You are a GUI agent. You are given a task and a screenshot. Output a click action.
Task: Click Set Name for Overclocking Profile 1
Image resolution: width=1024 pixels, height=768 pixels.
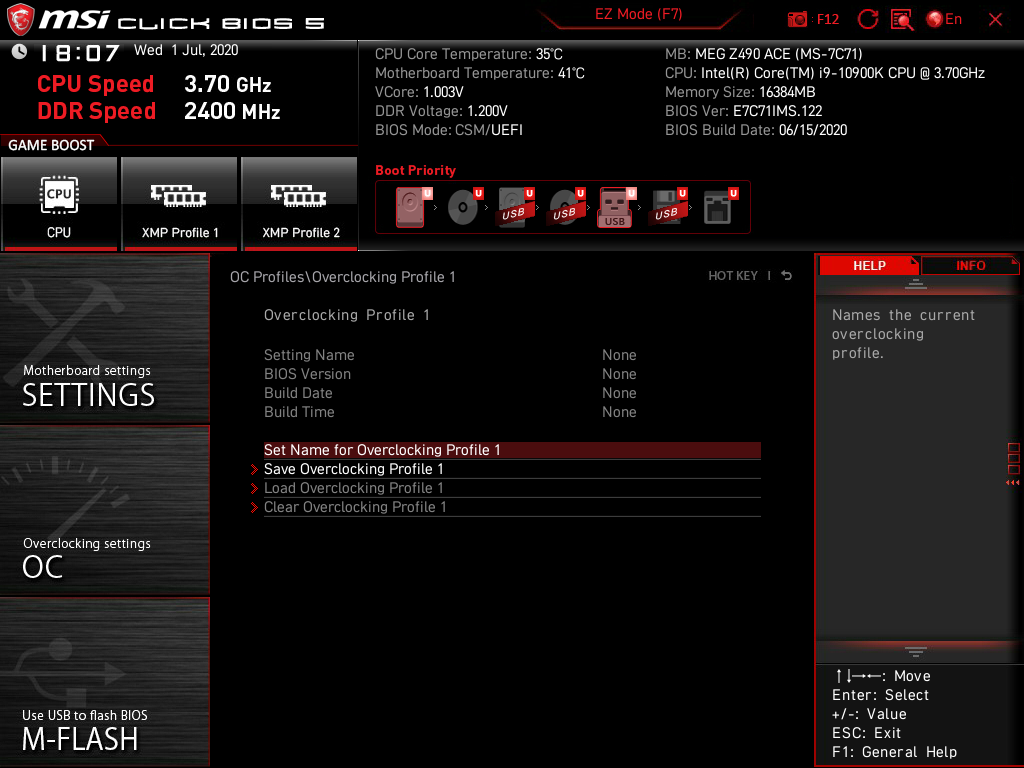[x=381, y=450]
